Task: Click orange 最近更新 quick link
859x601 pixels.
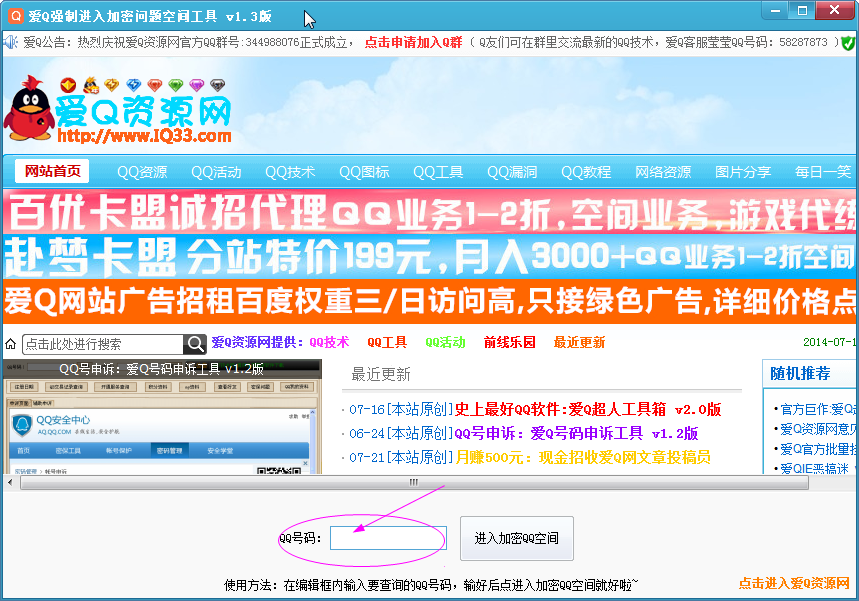Action: (x=579, y=342)
